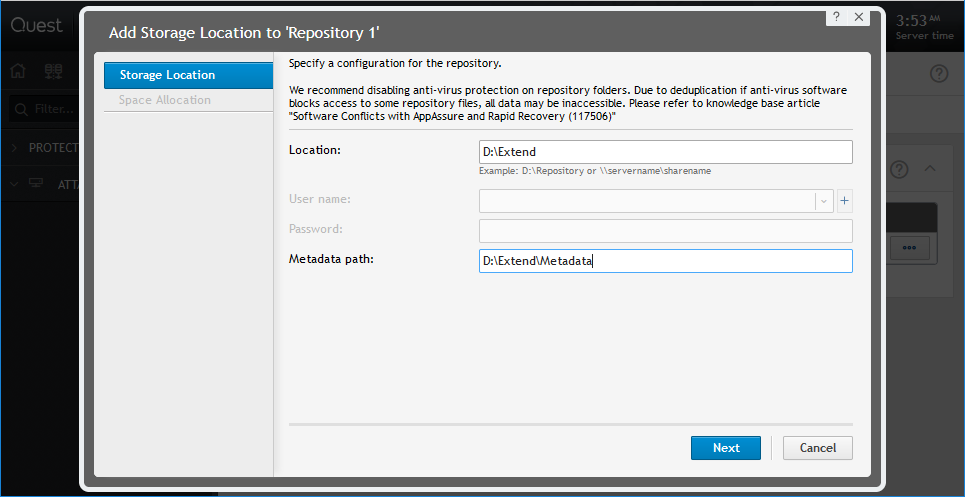Image resolution: width=965 pixels, height=497 pixels.
Task: Click the help circle icon at top right
Action: (x=939, y=74)
